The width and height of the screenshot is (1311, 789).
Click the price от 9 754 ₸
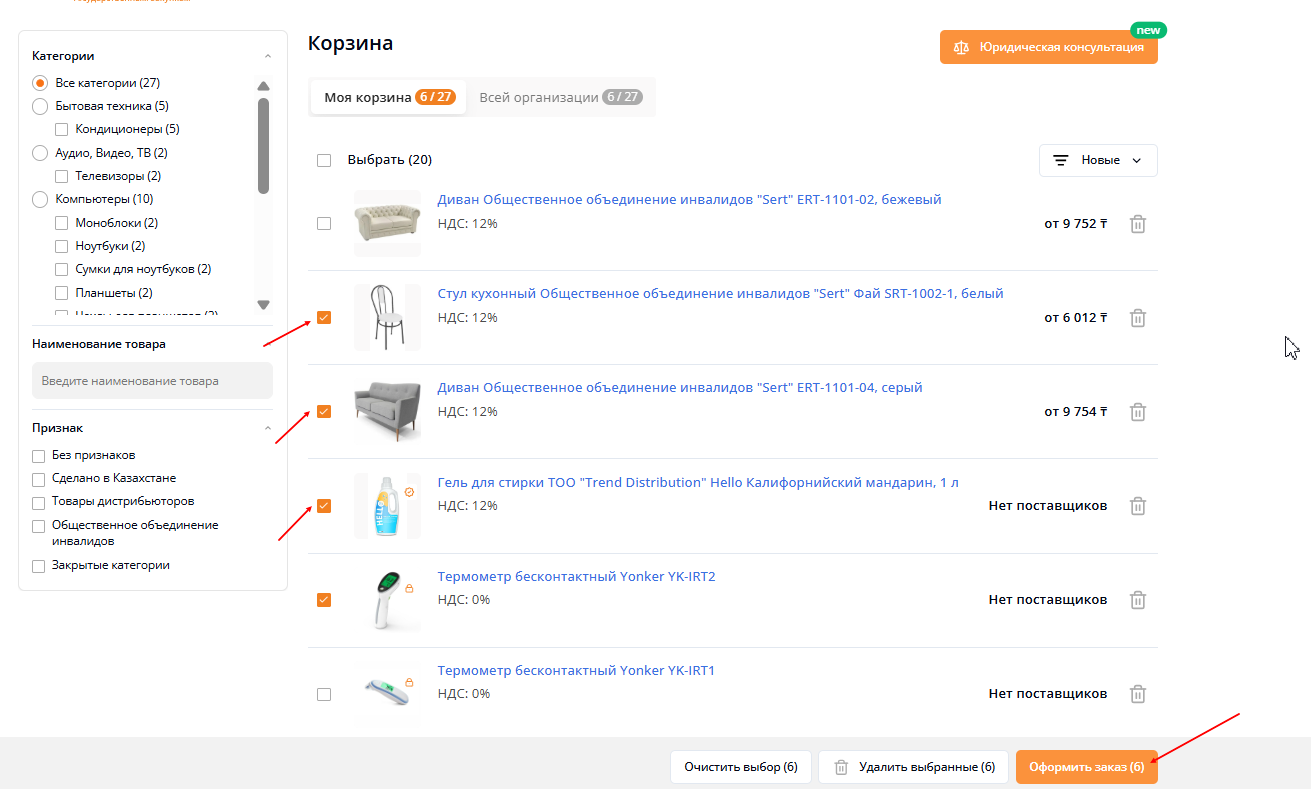tap(1076, 412)
